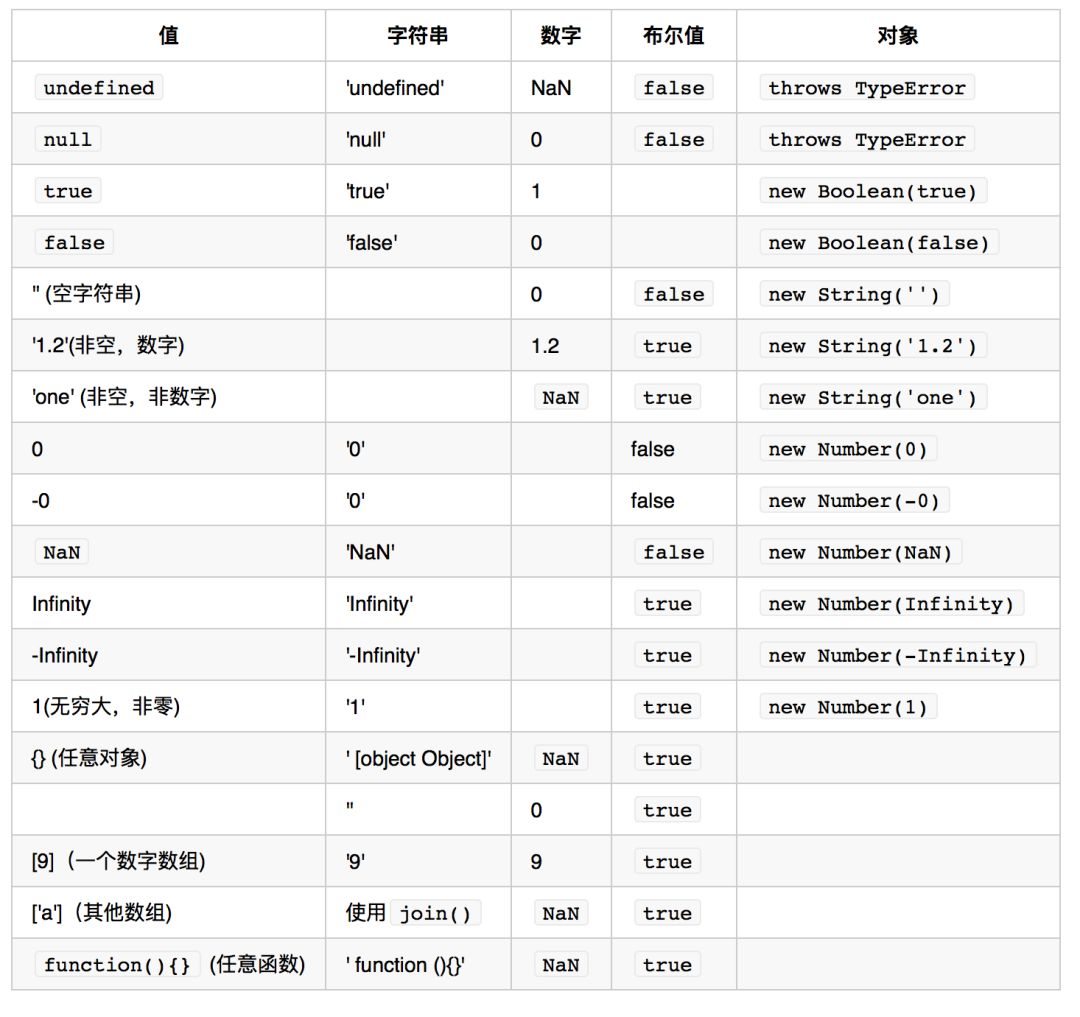Screen dimensions: 1080x1017
Task: Click the 使用 join() cell
Action: tap(413, 913)
